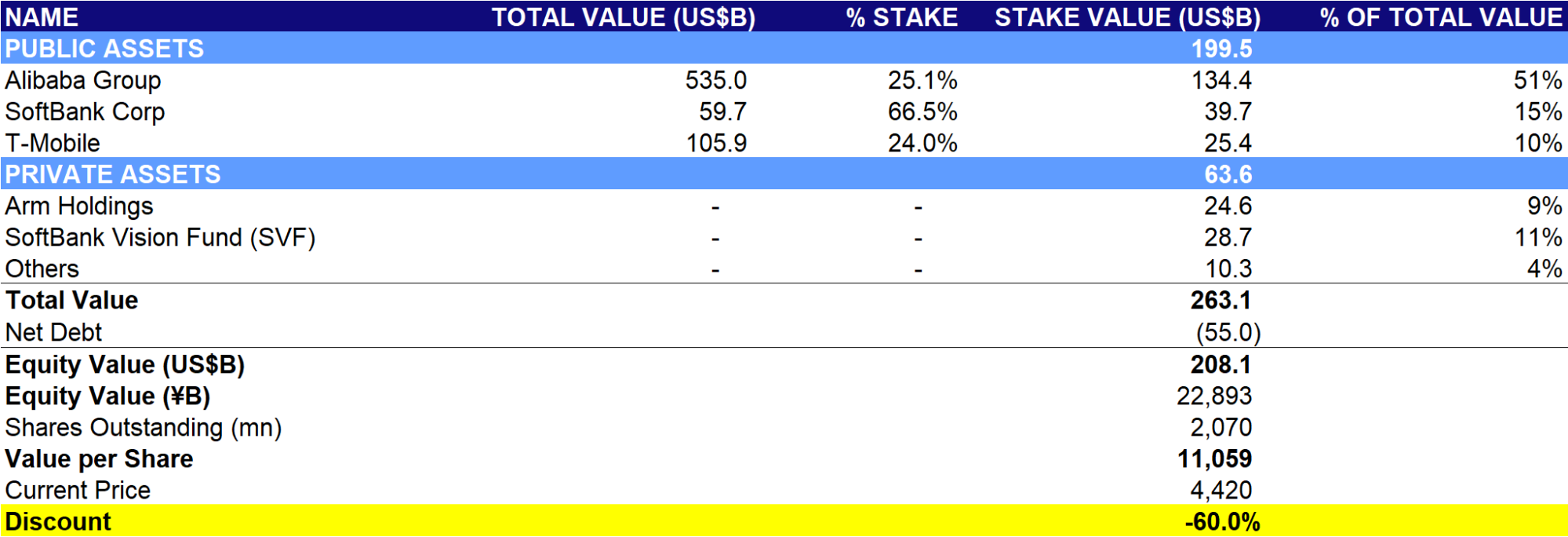Click SoftBank Corp share 15%
The image size is (1568, 537).
pos(1538,111)
